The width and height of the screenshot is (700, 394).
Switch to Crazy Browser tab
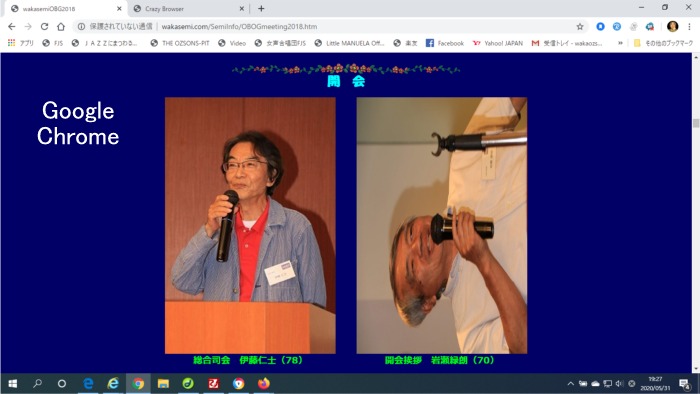[x=189, y=8]
